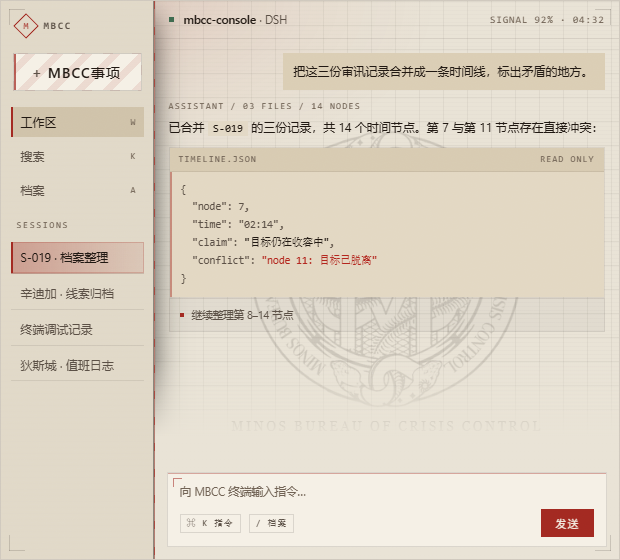This screenshot has width=620, height=560.
Task: Click the K shortcut hint beside 搜索
Action: pos(133,156)
